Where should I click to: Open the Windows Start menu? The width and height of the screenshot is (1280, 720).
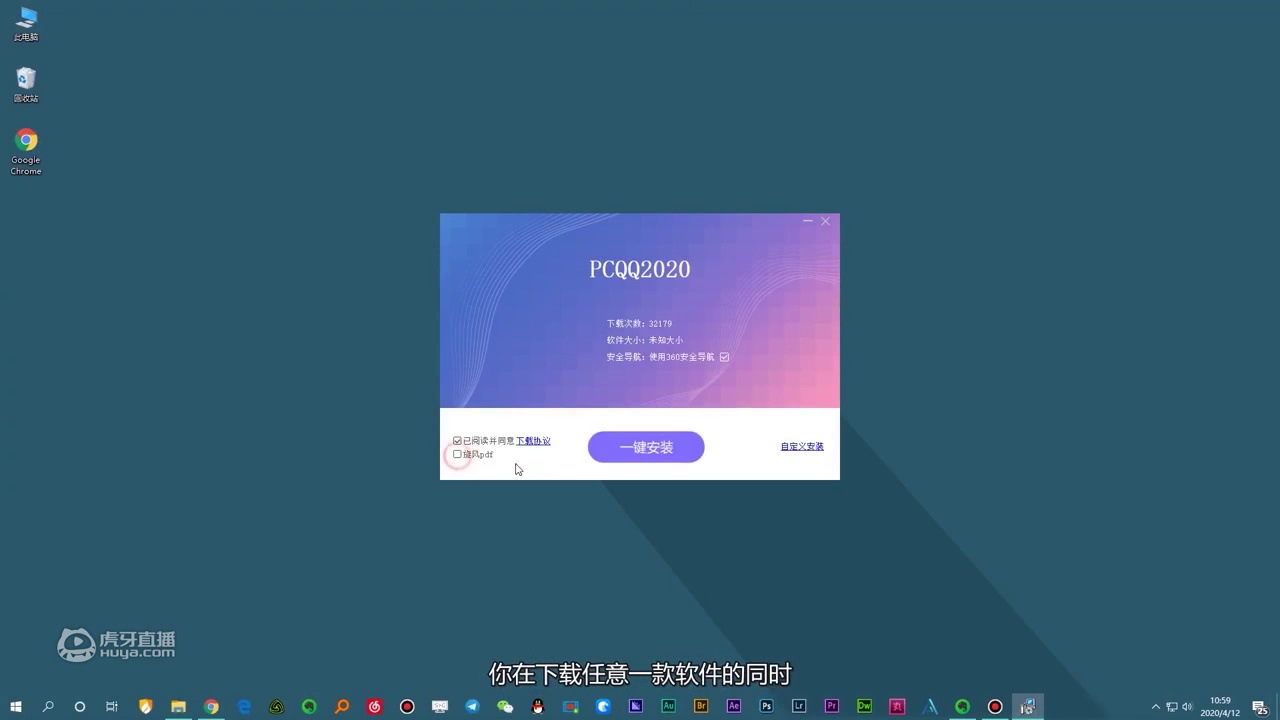(x=16, y=706)
